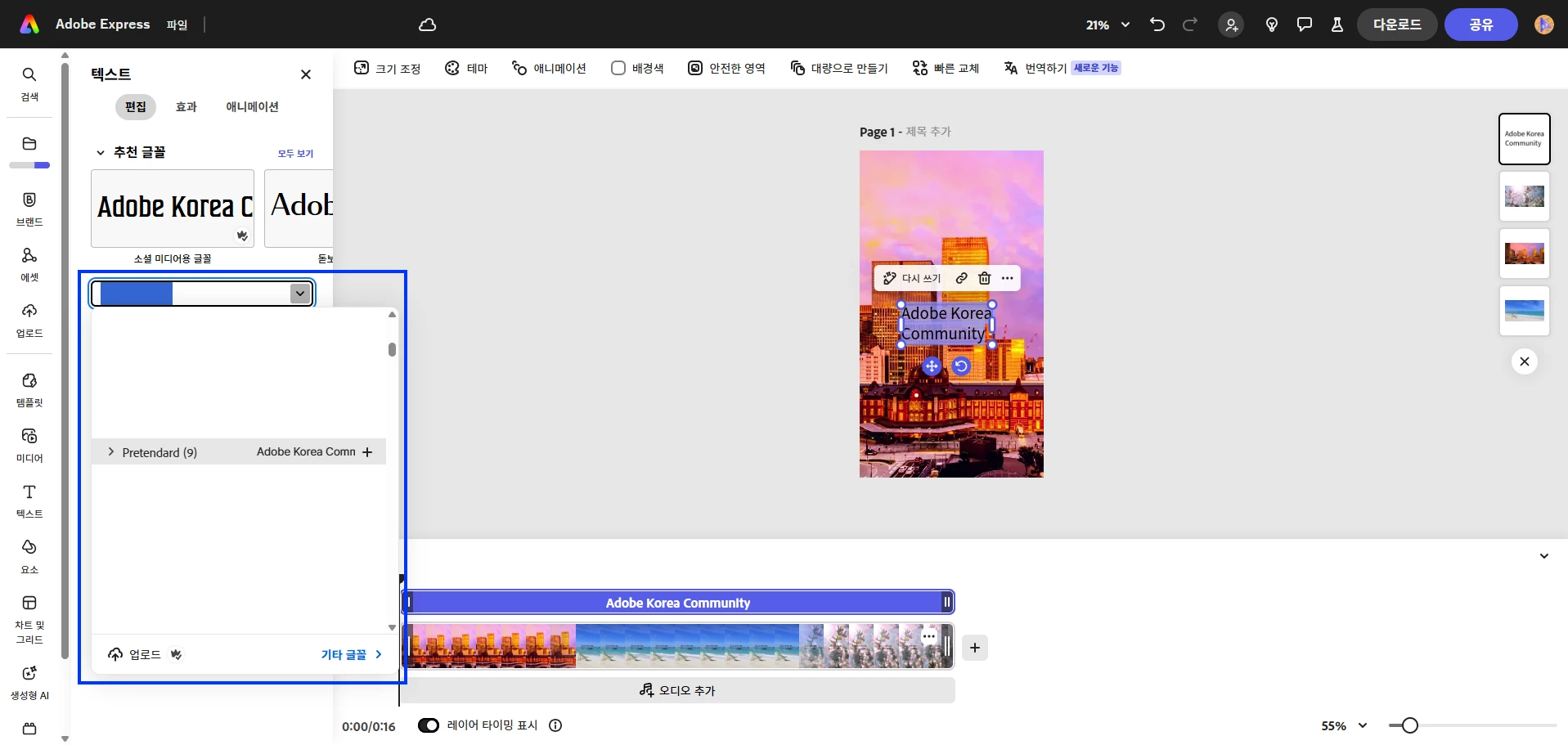Select the beach page thumbnail
Image resolution: width=1568 pixels, height=745 pixels.
[x=1524, y=311]
